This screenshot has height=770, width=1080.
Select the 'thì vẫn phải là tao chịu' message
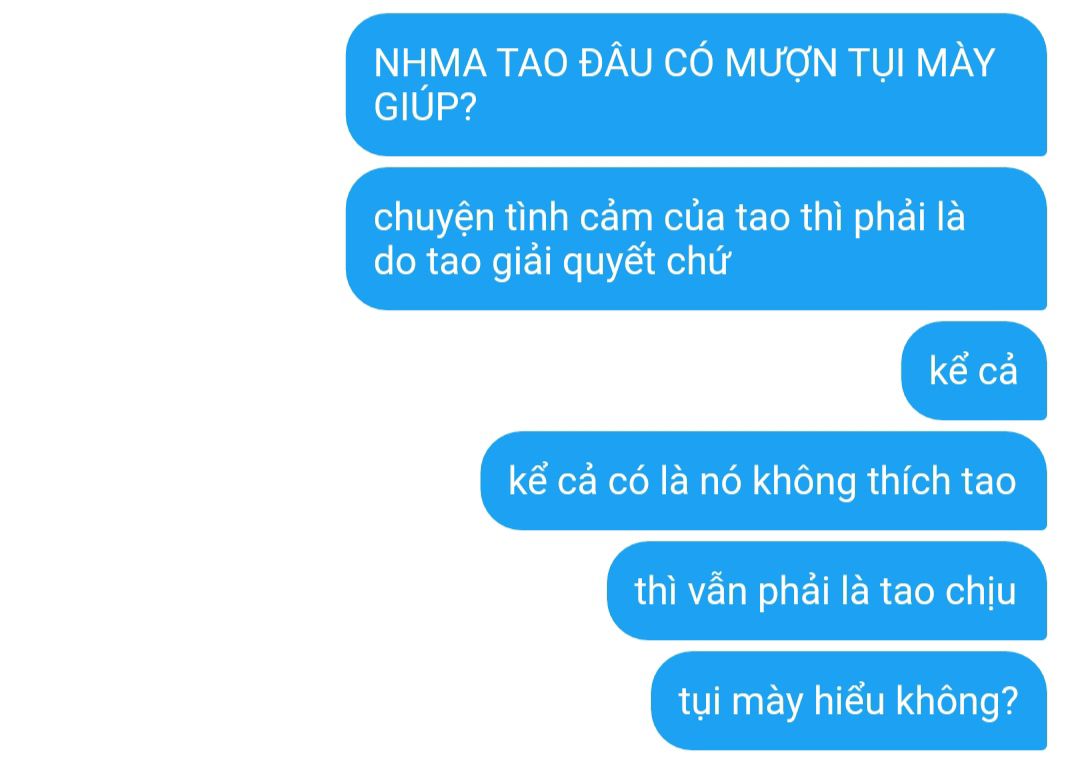click(x=827, y=591)
